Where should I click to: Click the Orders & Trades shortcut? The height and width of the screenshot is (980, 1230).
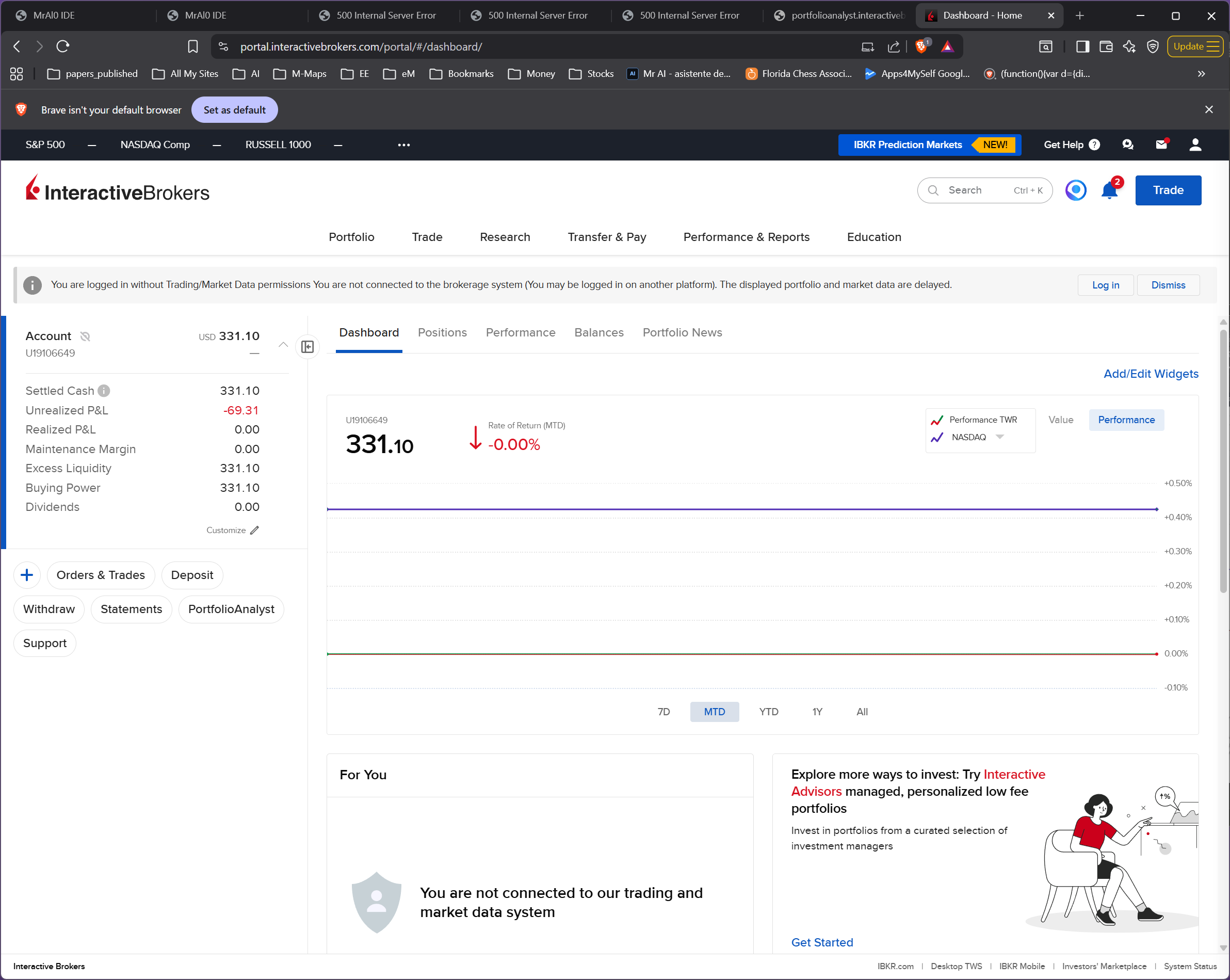(x=101, y=575)
